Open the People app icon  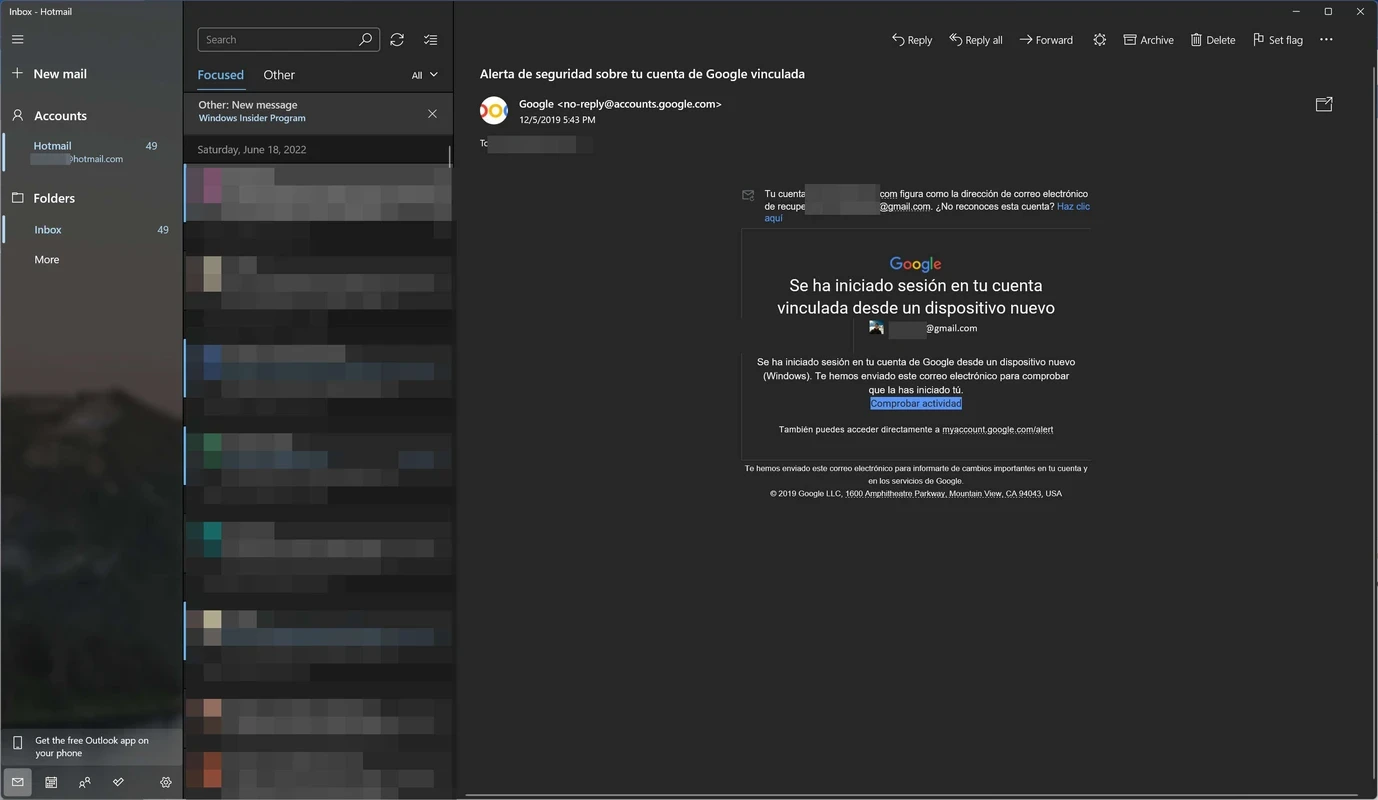click(85, 782)
